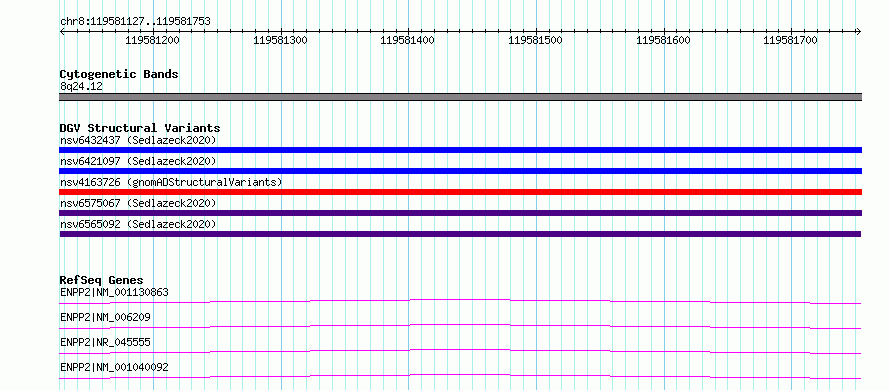Viewport: 890px width, 390px height.
Task: Click the left arrowhead of the coordinate ruler
Action: 62,31
